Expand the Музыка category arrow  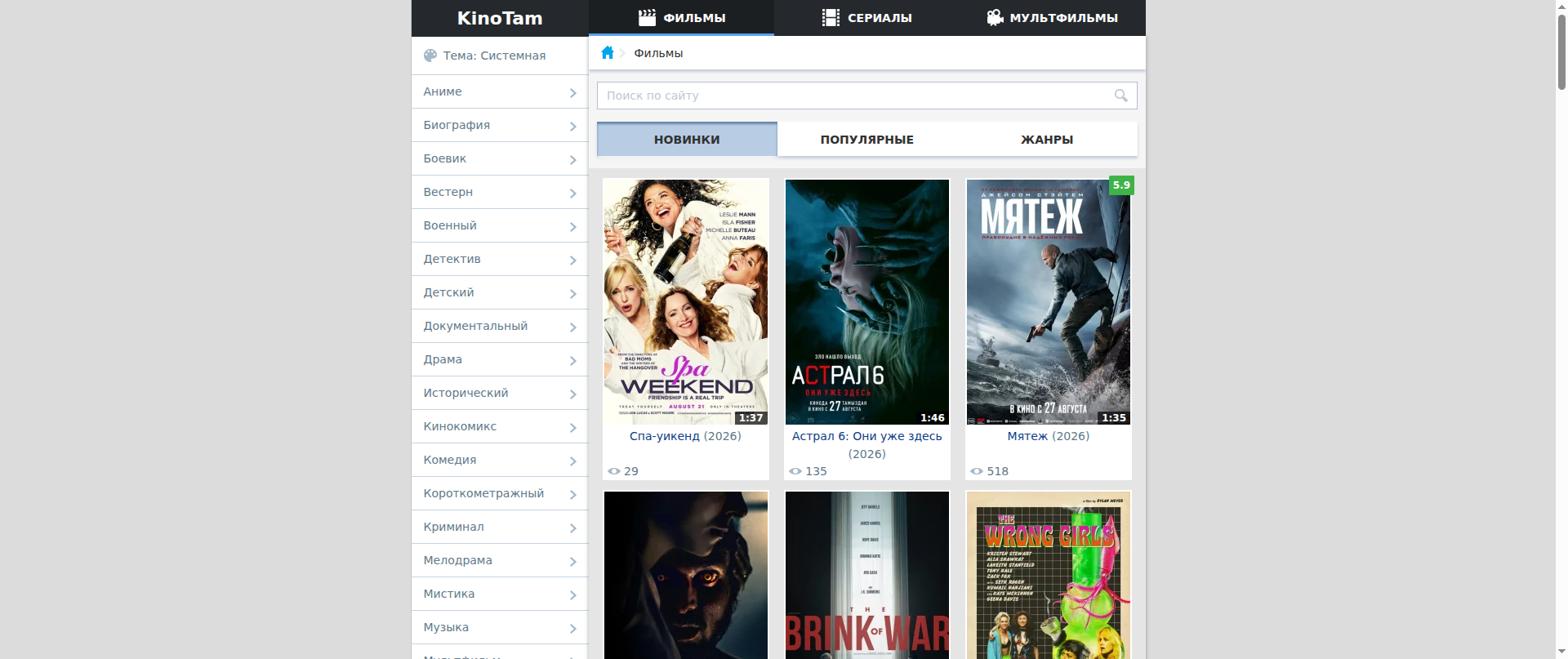click(x=572, y=628)
